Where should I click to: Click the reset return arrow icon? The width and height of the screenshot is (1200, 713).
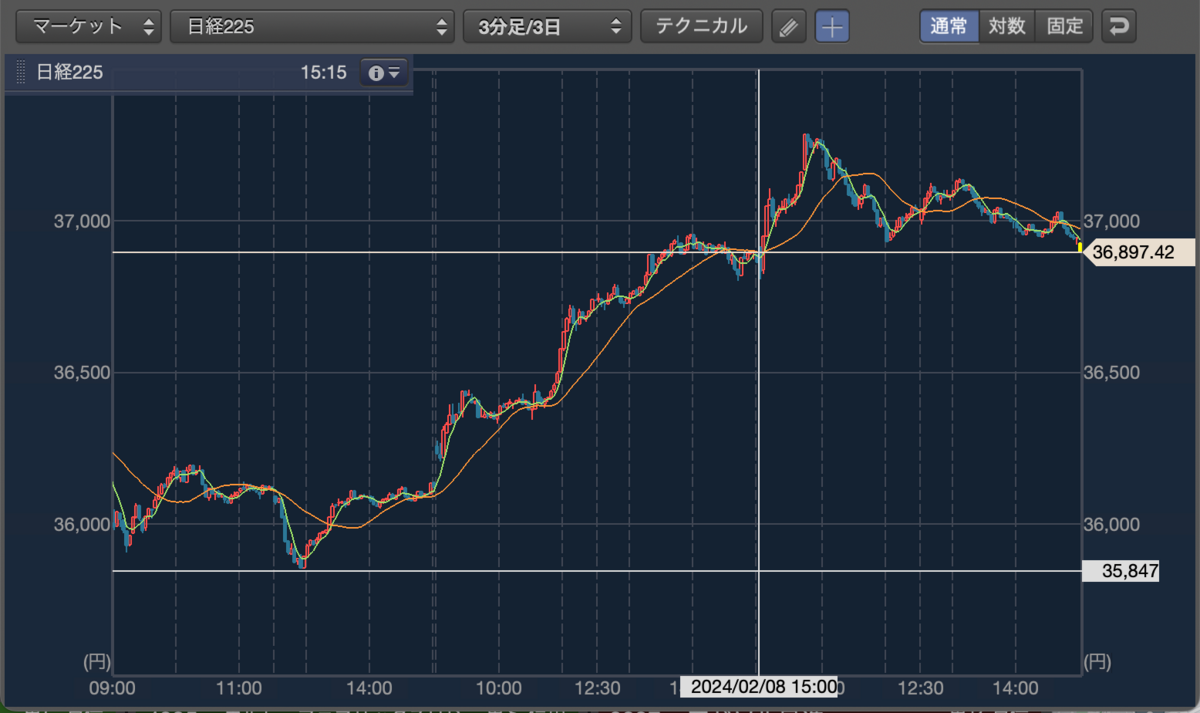coord(1119,26)
